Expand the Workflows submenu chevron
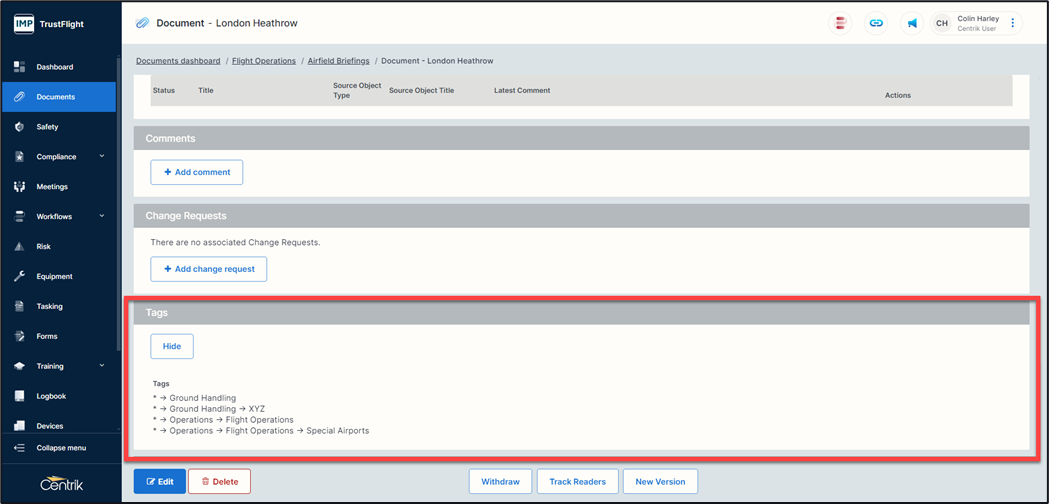This screenshot has width=1049, height=504. pyautogui.click(x=102, y=216)
